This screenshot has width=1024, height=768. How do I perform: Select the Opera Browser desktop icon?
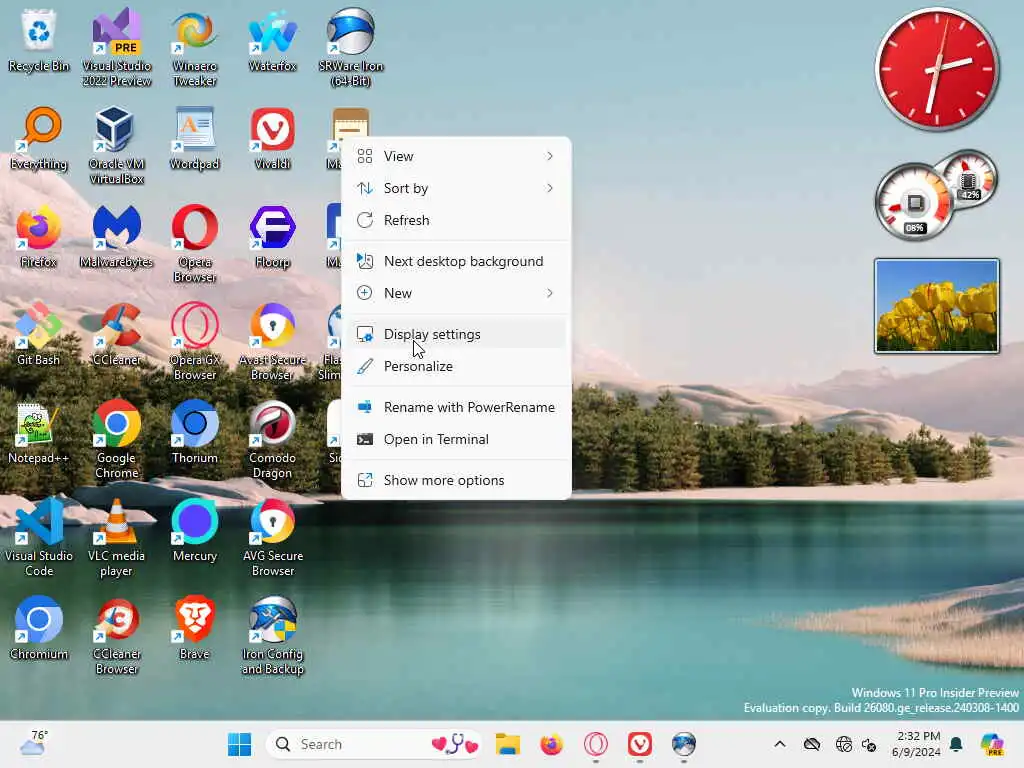point(195,244)
